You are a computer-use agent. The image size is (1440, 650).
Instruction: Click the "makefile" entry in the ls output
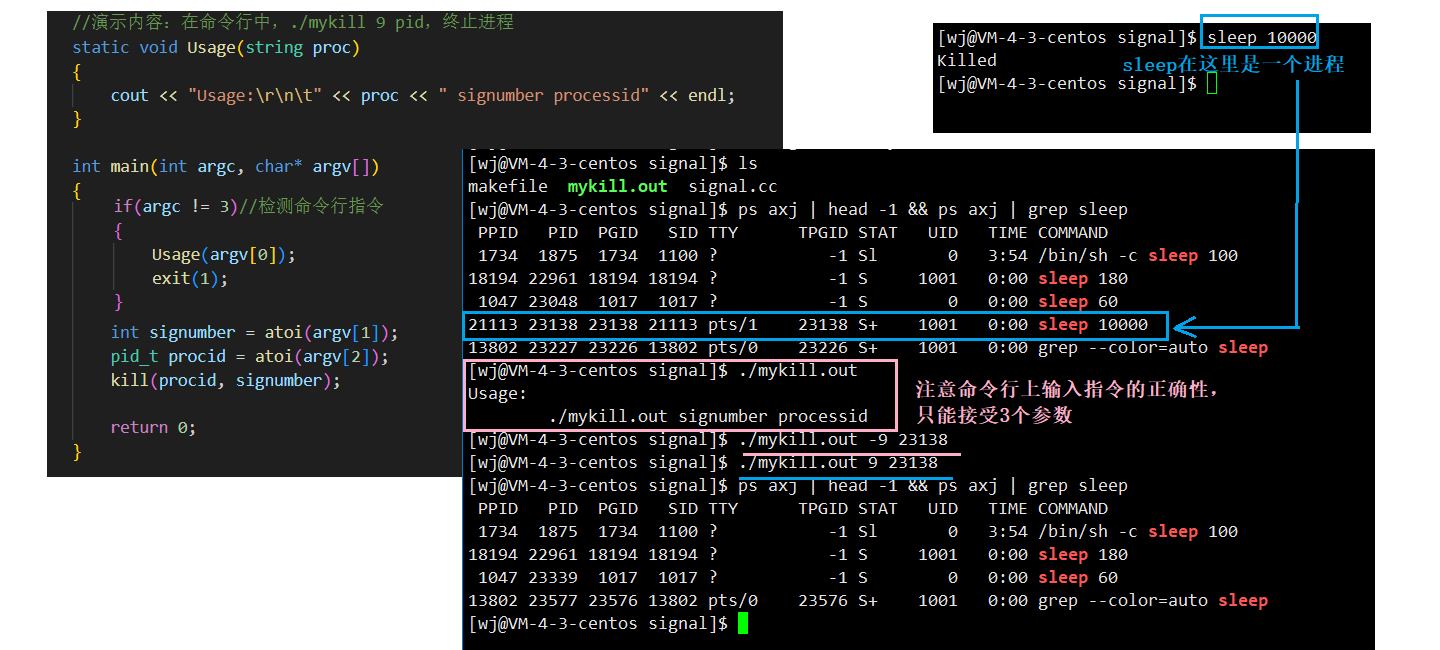pyautogui.click(x=508, y=186)
